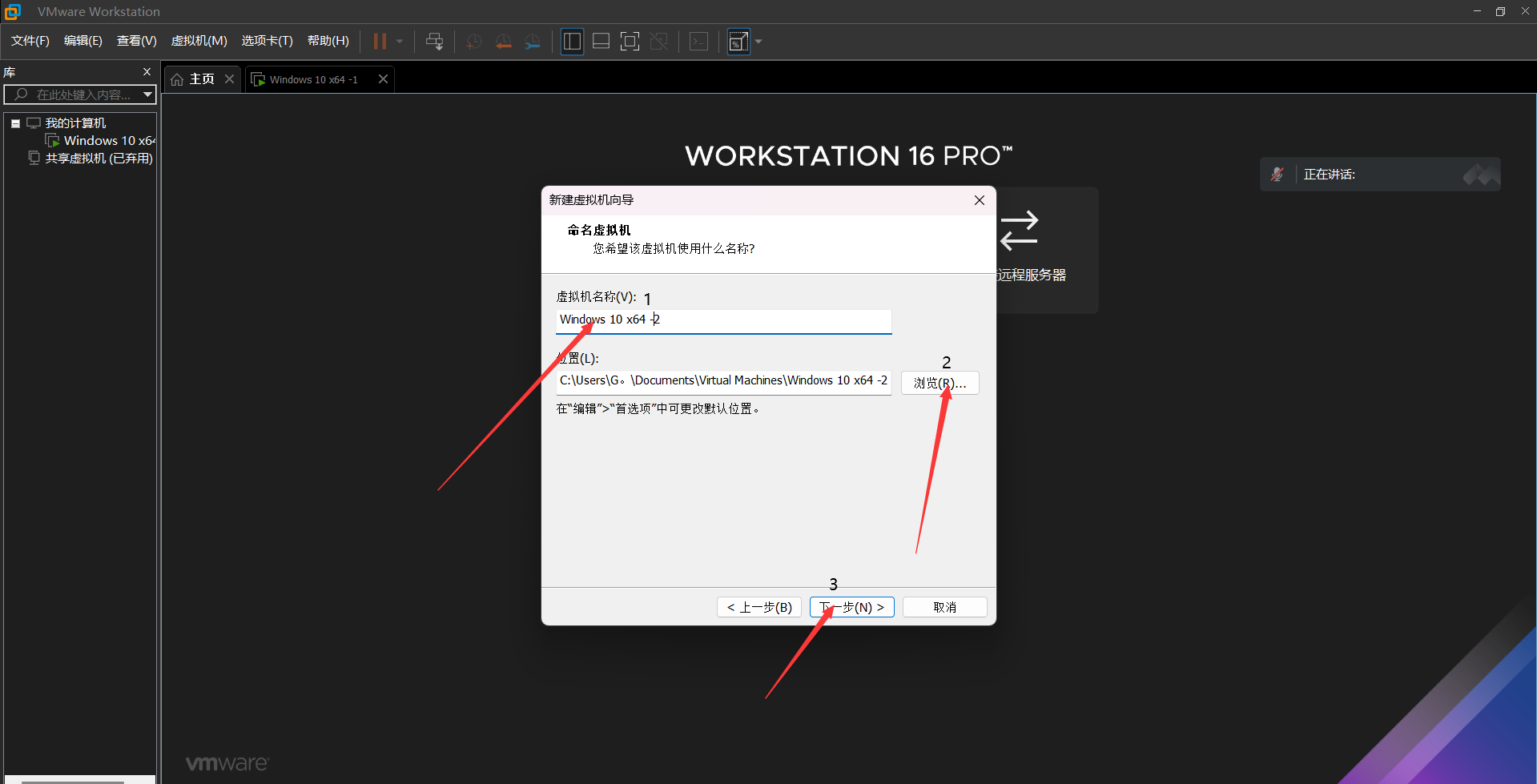This screenshot has width=1537, height=784.
Task: Toggle the library sidebar view icon
Action: [x=572, y=42]
